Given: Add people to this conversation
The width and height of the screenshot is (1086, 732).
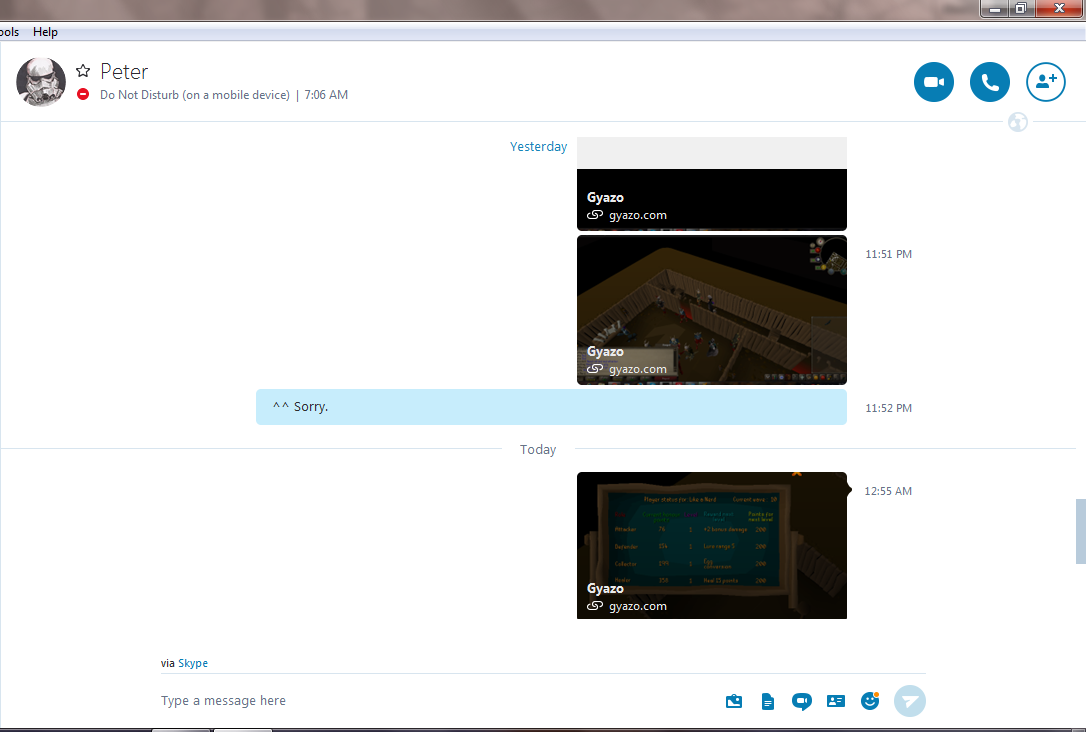Looking at the screenshot, I should pyautogui.click(x=1046, y=82).
